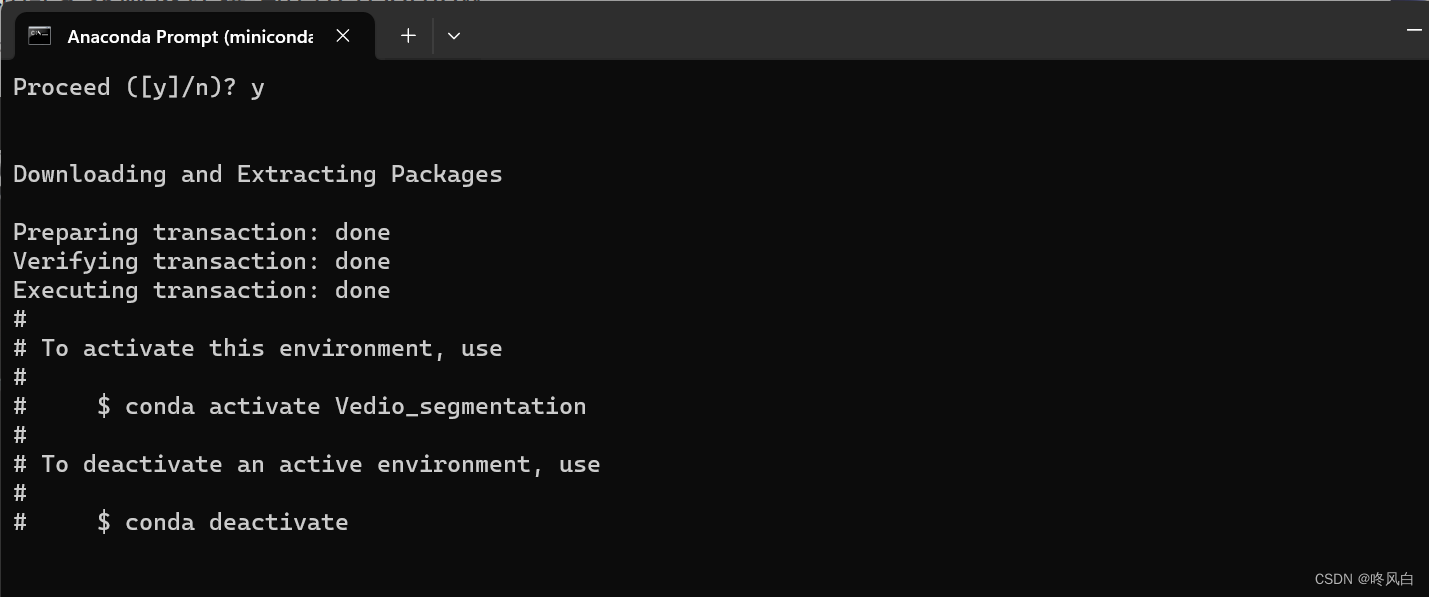Select the Anaconda Prompt (miniconda) tab
The image size is (1429, 597).
pos(190,35)
